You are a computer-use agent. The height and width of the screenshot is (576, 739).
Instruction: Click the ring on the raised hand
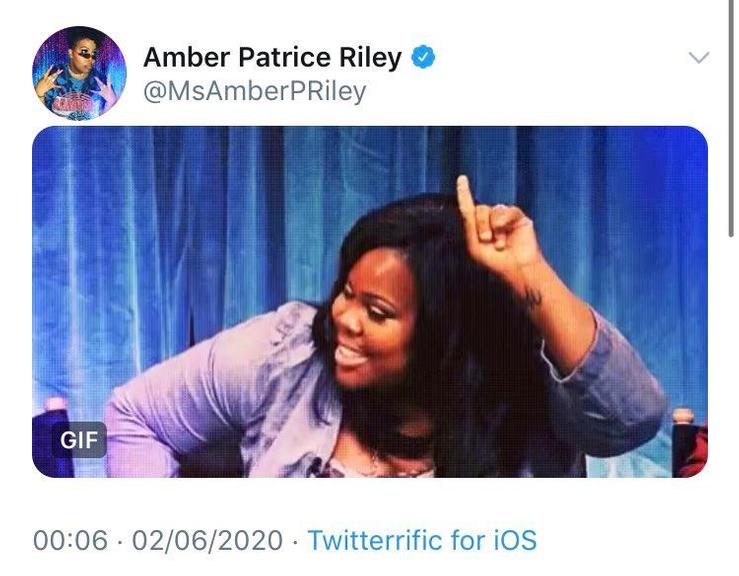coord(500,206)
